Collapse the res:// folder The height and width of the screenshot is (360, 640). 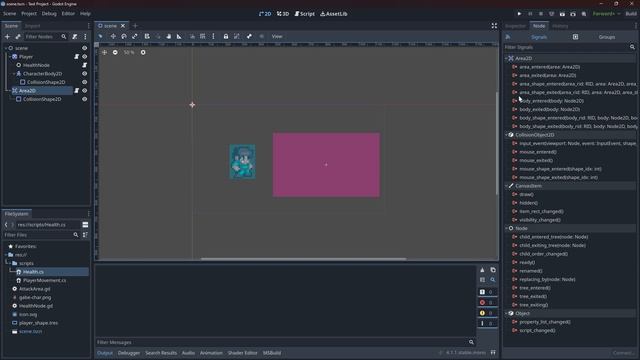[x=6, y=255]
